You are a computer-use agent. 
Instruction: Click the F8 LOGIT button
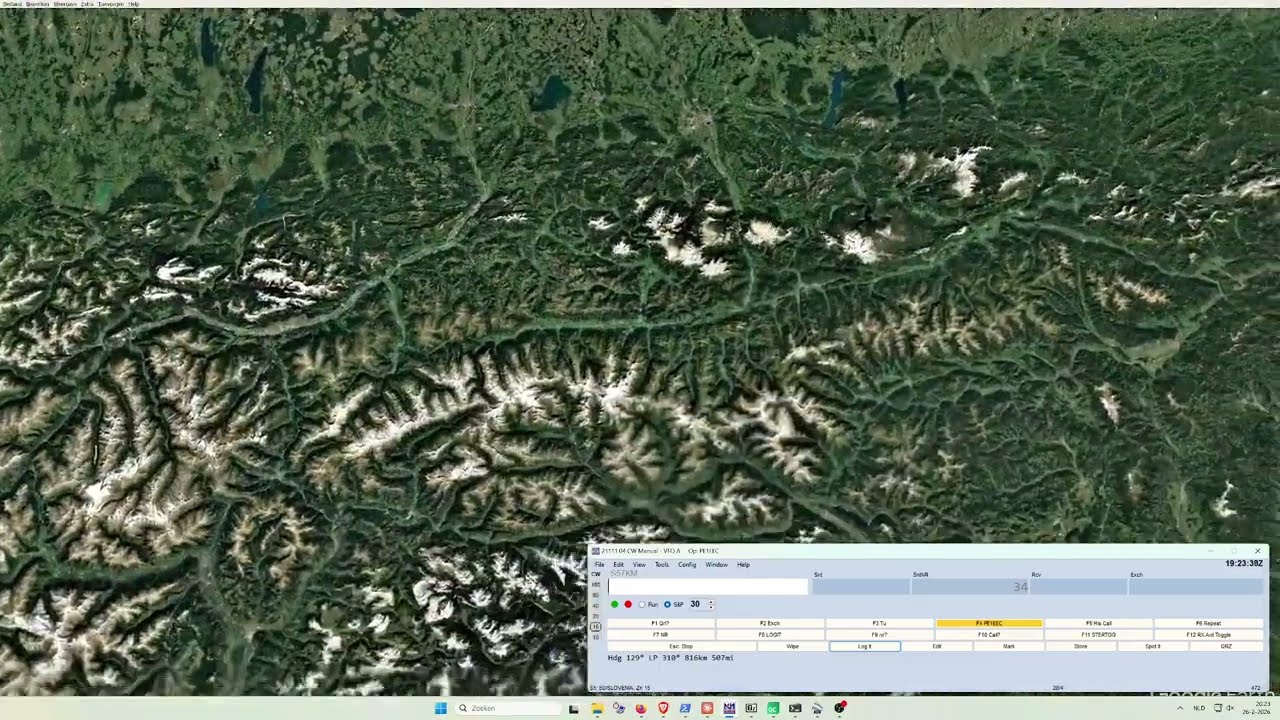[x=770, y=634]
